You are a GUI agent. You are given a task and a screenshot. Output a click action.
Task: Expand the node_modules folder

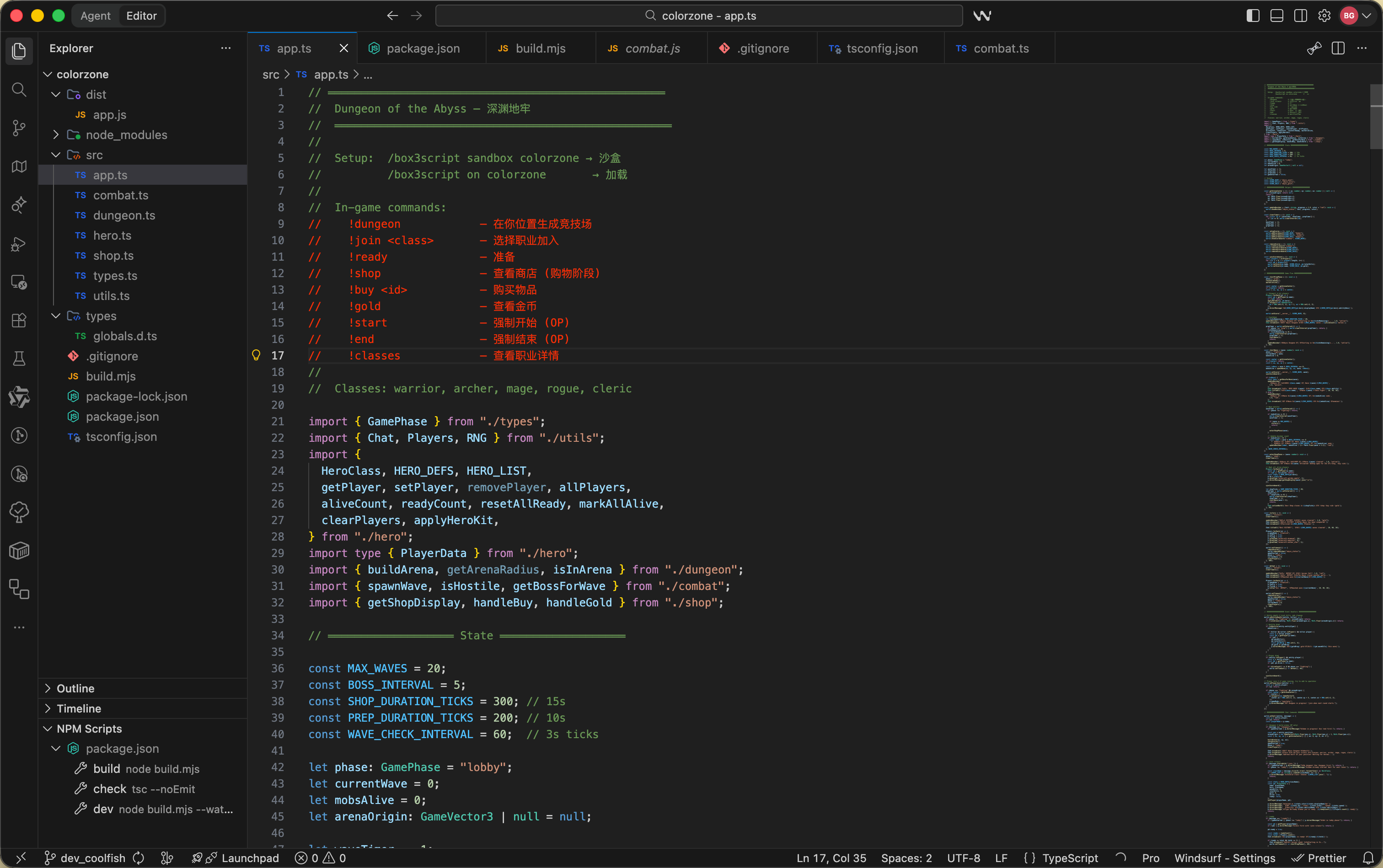pos(56,134)
